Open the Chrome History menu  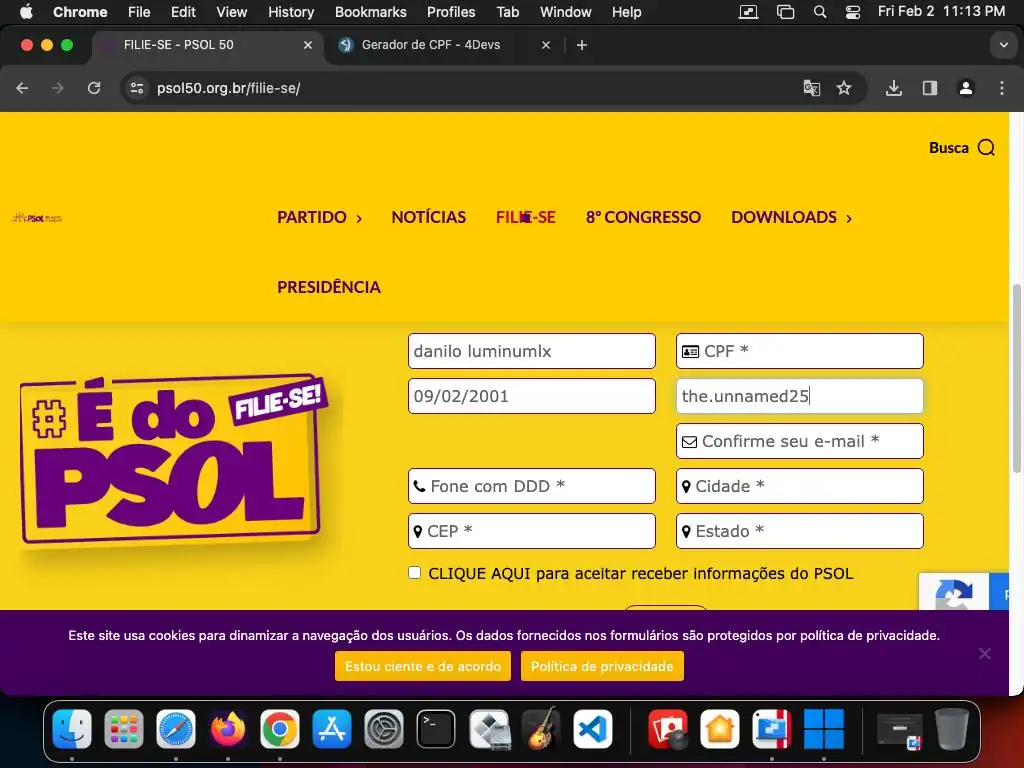[291, 12]
